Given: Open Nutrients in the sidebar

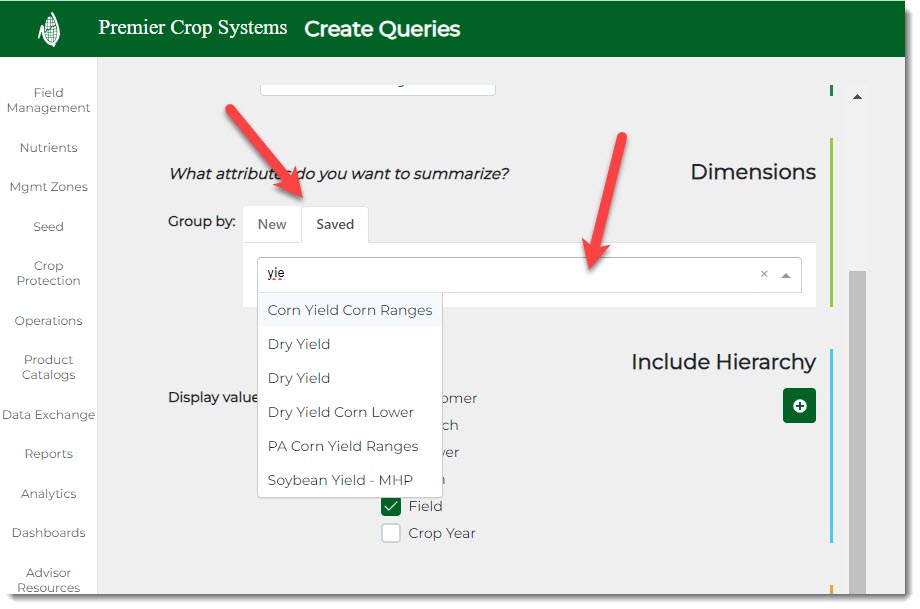Looking at the screenshot, I should pyautogui.click(x=48, y=148).
